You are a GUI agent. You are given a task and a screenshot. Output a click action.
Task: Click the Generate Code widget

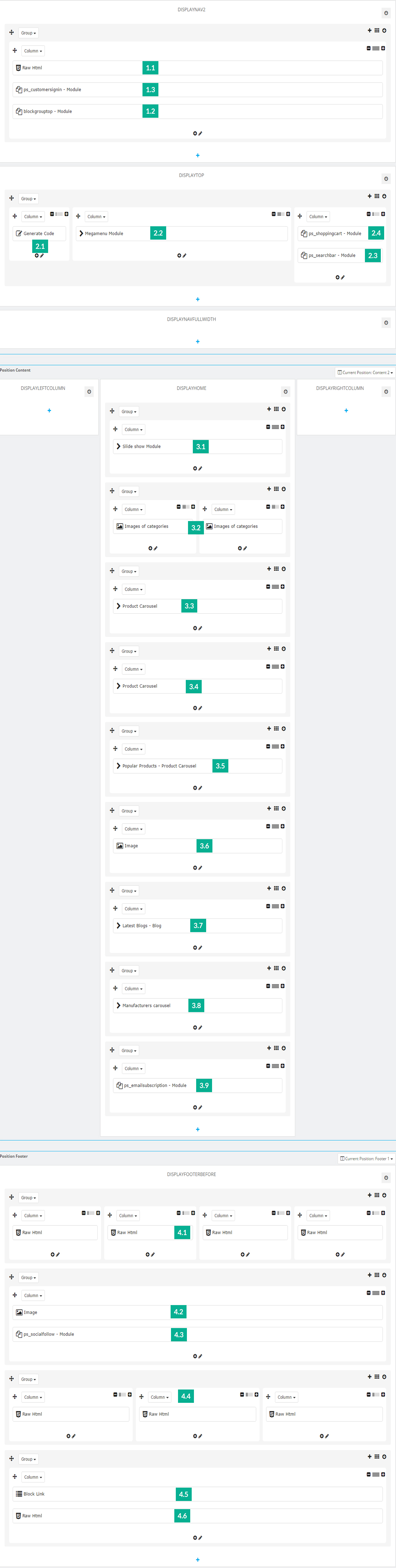pos(39,234)
